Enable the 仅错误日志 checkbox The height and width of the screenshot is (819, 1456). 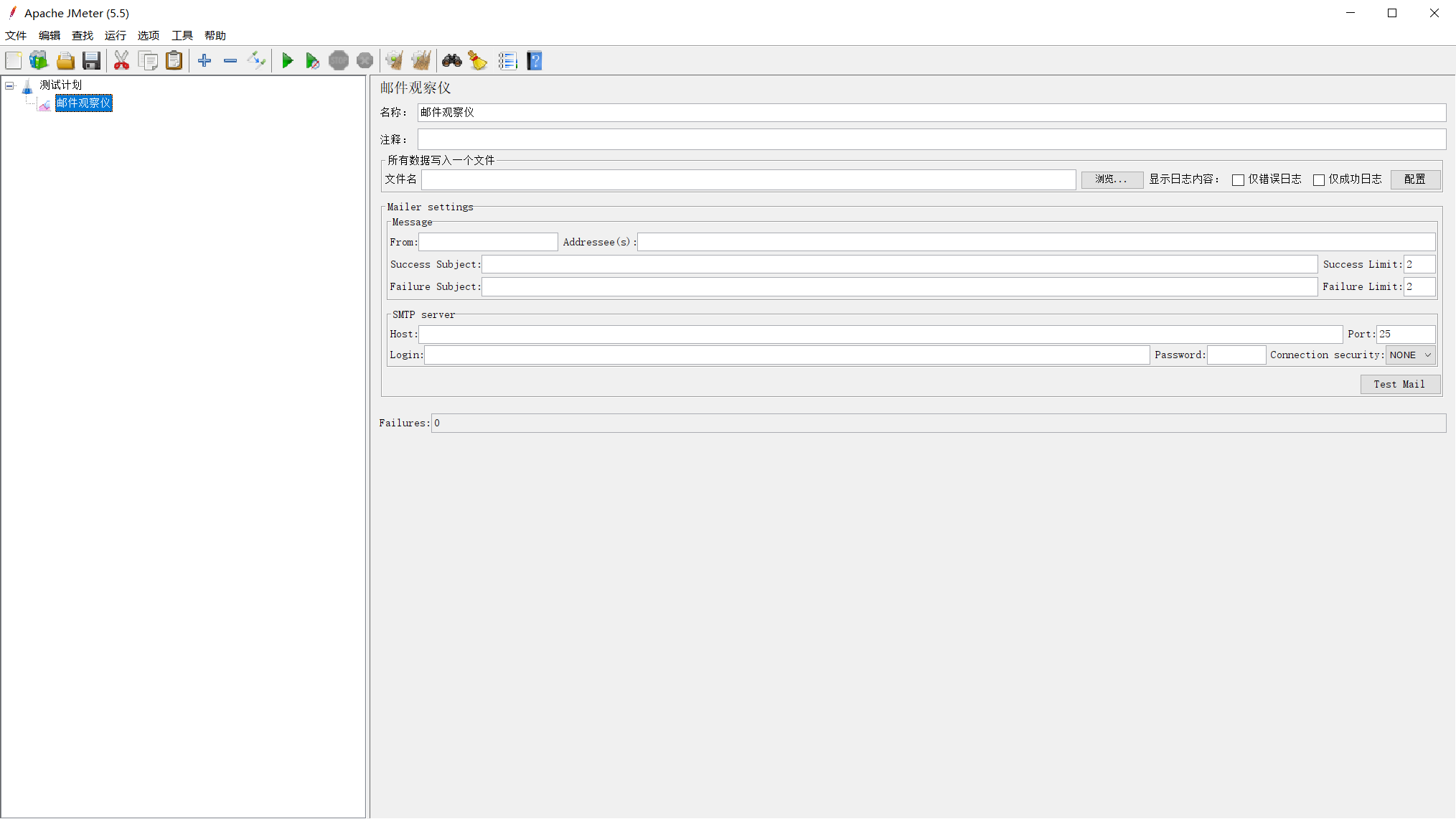click(1238, 180)
